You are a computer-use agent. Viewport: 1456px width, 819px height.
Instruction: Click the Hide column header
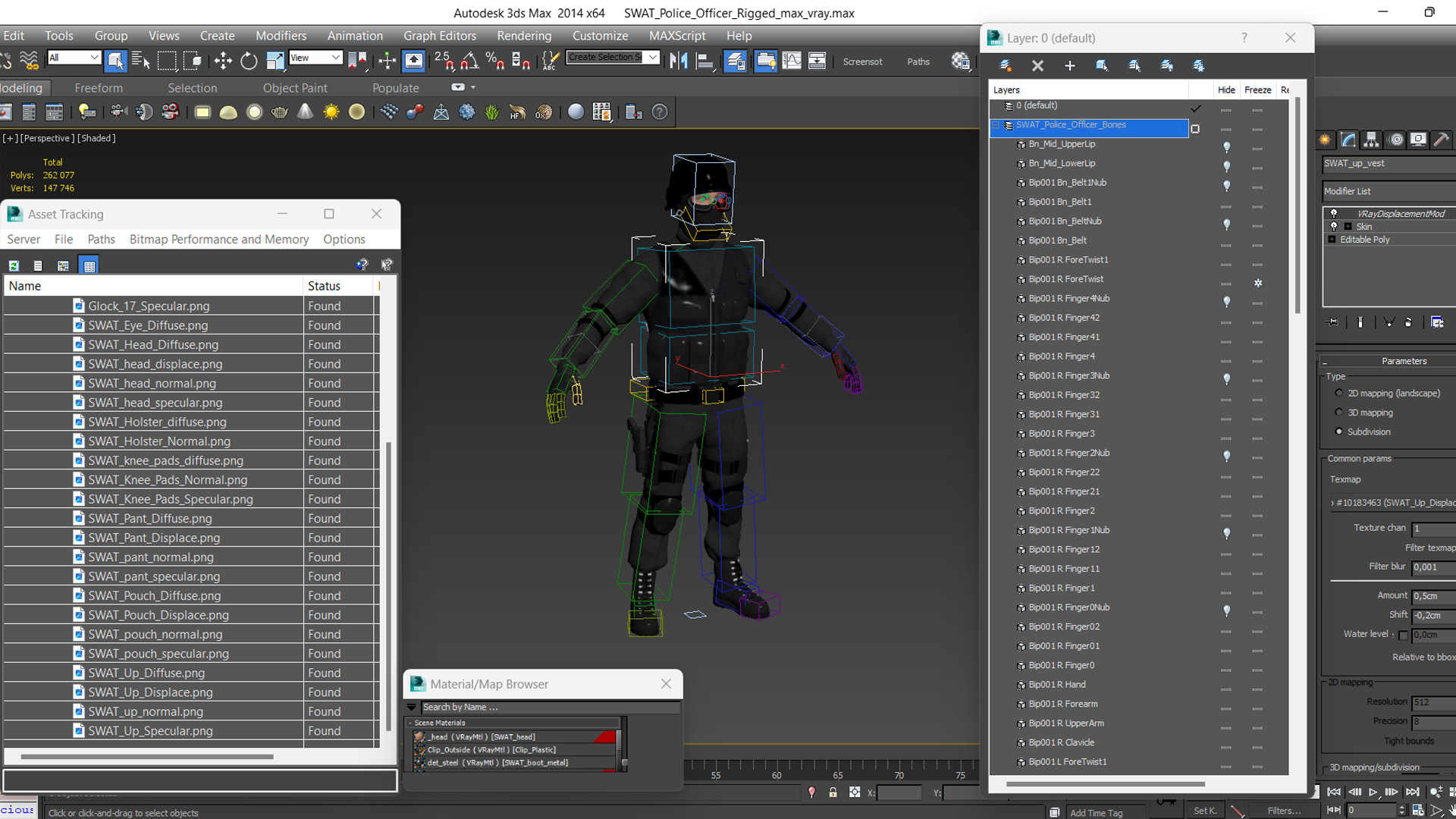click(x=1226, y=89)
